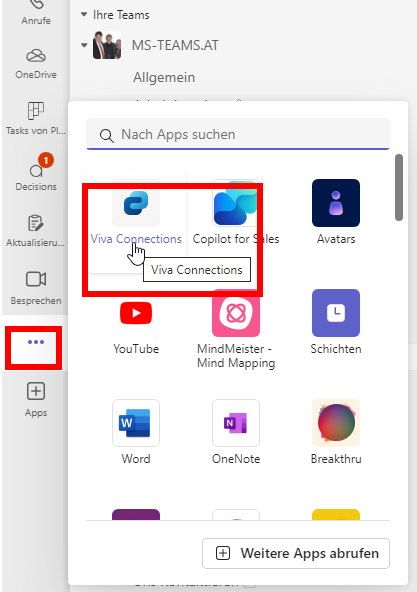Select the MS-TEAMS.AT team avatar
Screen dimensions: 417x592
point(107,45)
